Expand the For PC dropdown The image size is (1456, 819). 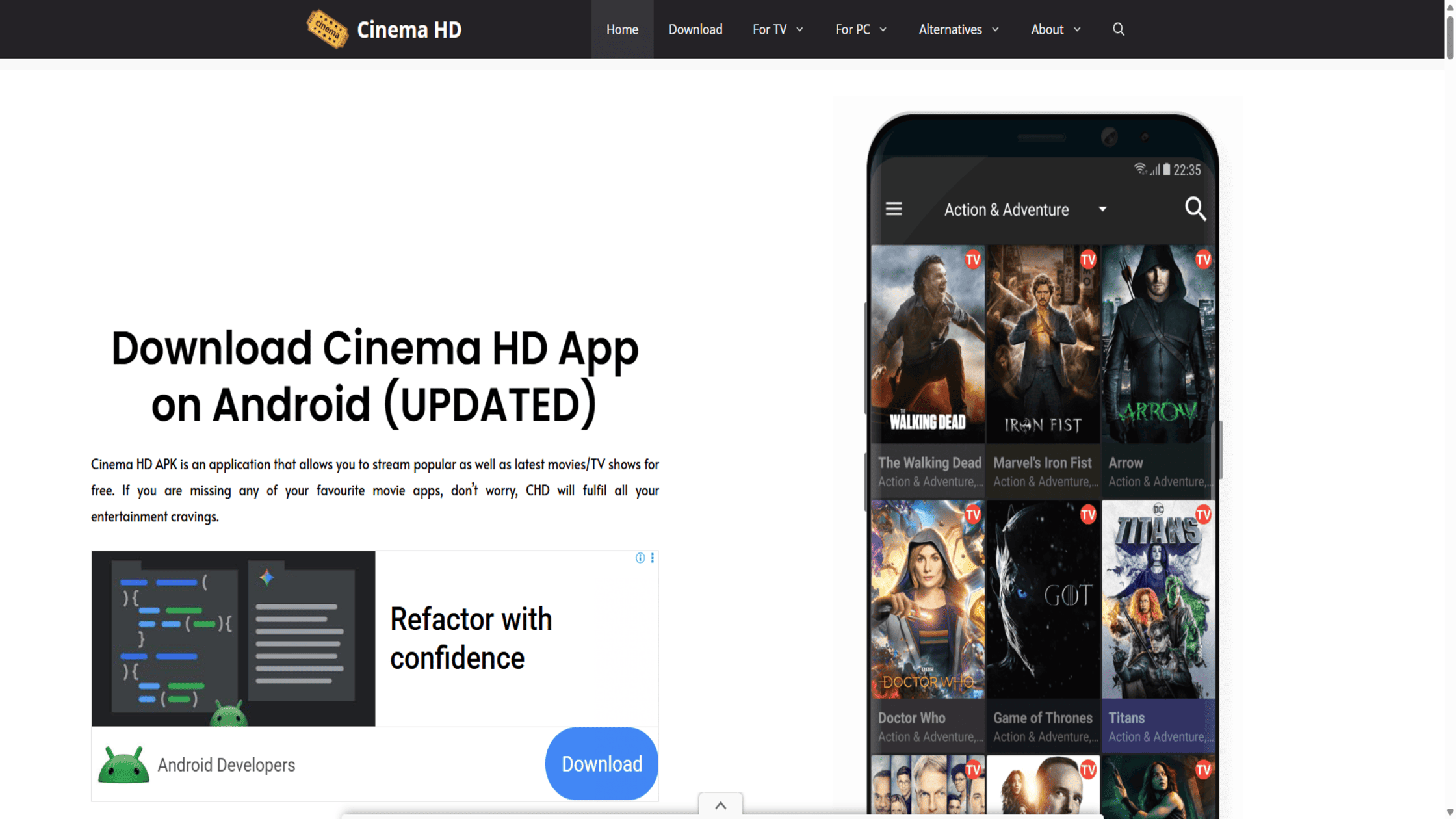861,29
